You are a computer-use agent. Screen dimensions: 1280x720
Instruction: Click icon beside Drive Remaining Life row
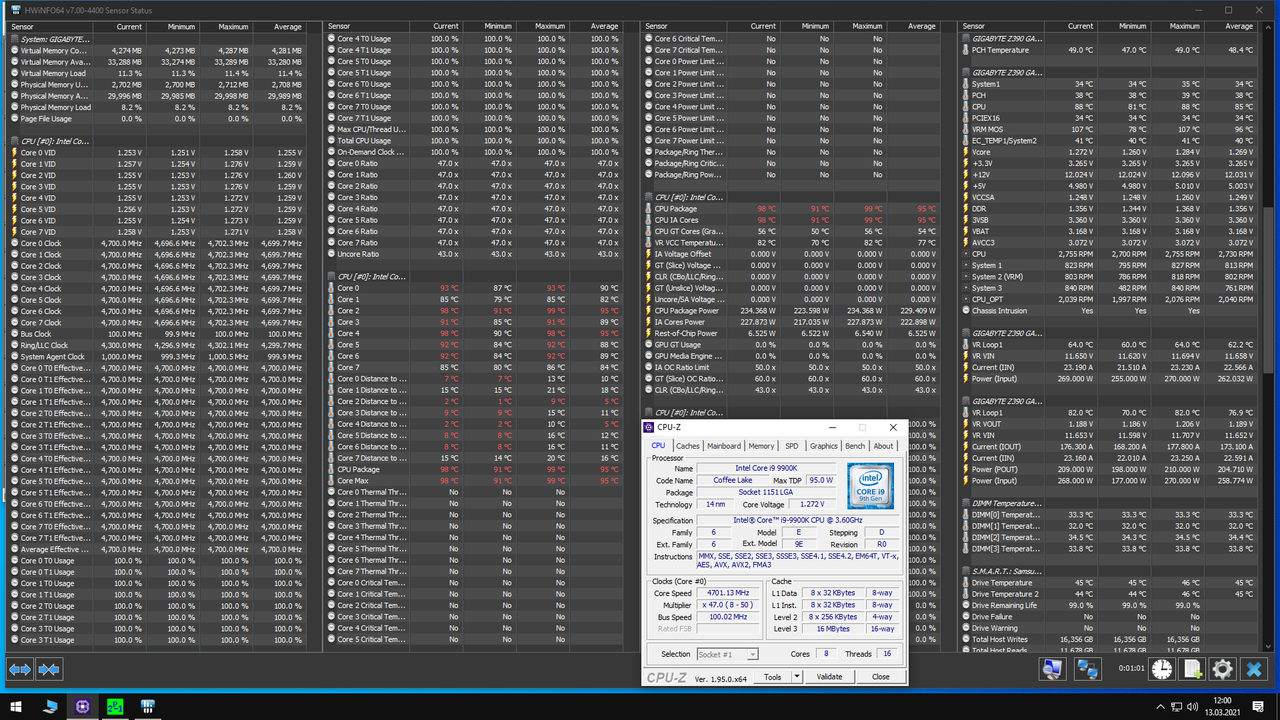[967, 605]
